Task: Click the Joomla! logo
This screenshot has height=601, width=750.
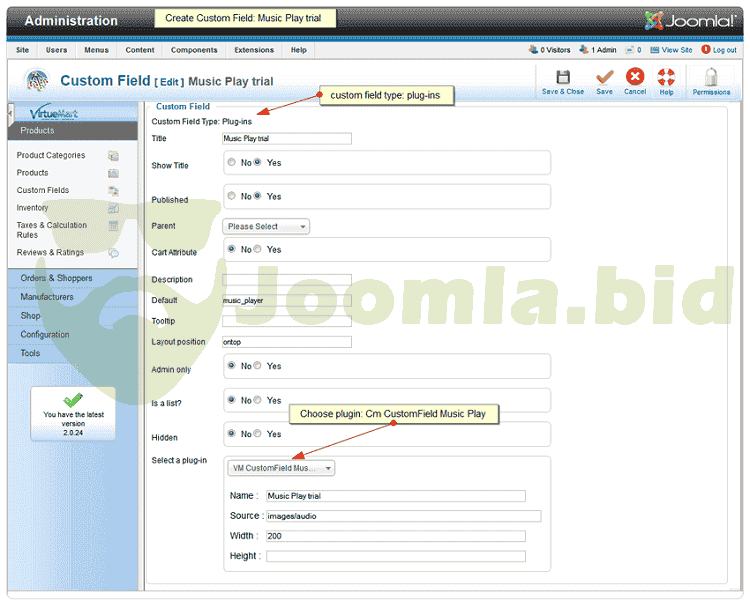Action: [x=689, y=21]
